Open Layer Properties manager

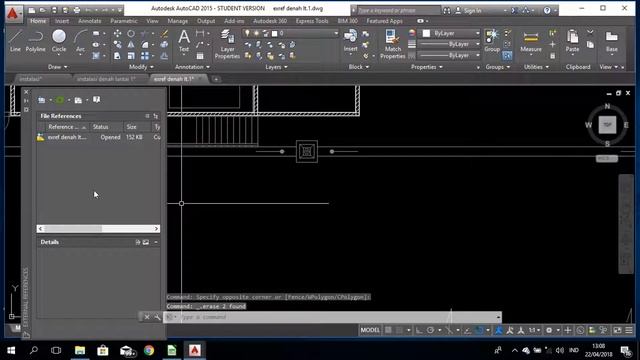227,44
